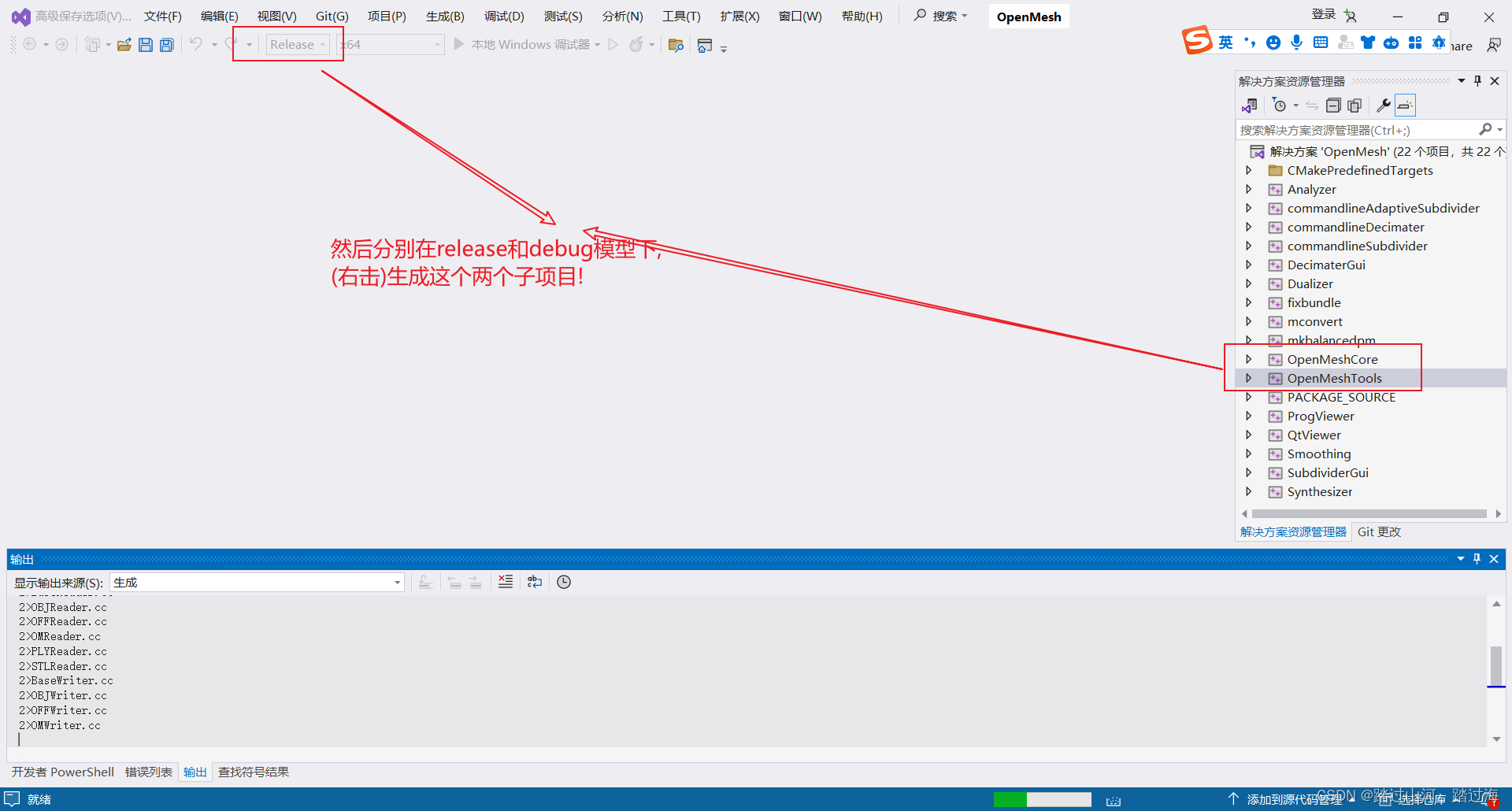Click the Sogou input method icon
Image resolution: width=1512 pixels, height=811 pixels.
(x=1197, y=40)
